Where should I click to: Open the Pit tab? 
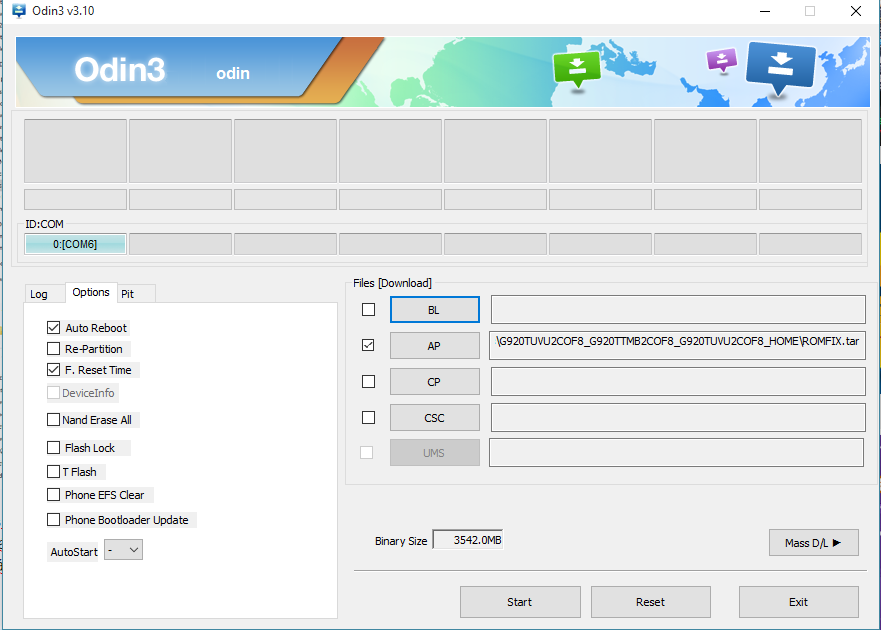tap(127, 294)
